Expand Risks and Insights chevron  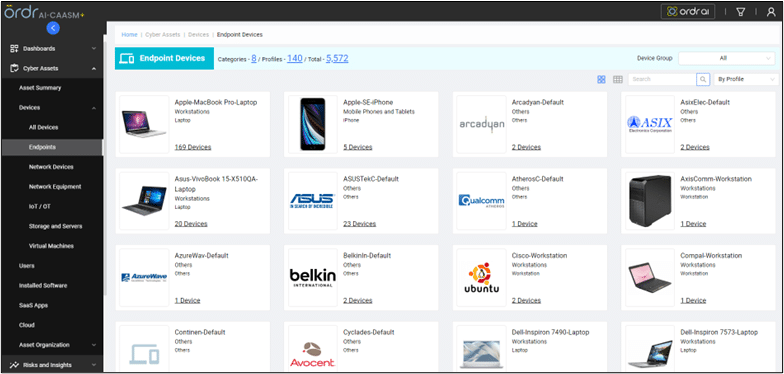tap(94, 365)
